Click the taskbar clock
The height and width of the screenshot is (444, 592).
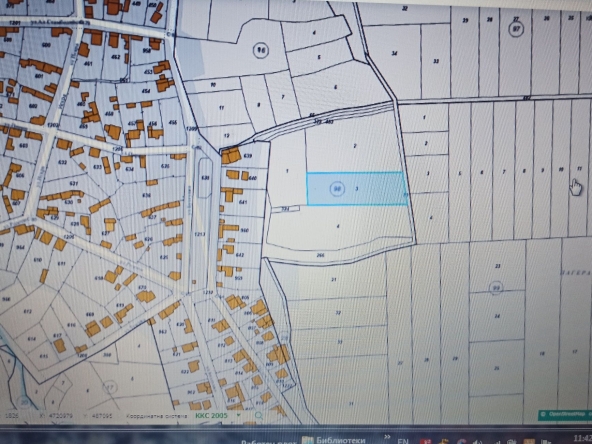click(584, 439)
